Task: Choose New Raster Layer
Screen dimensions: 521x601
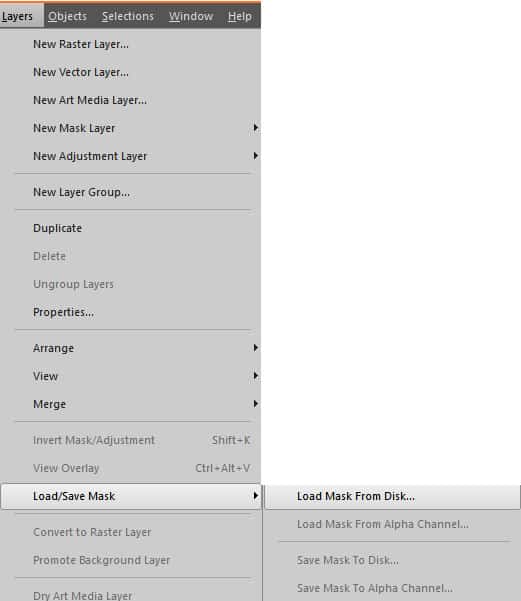Action: (x=130, y=44)
